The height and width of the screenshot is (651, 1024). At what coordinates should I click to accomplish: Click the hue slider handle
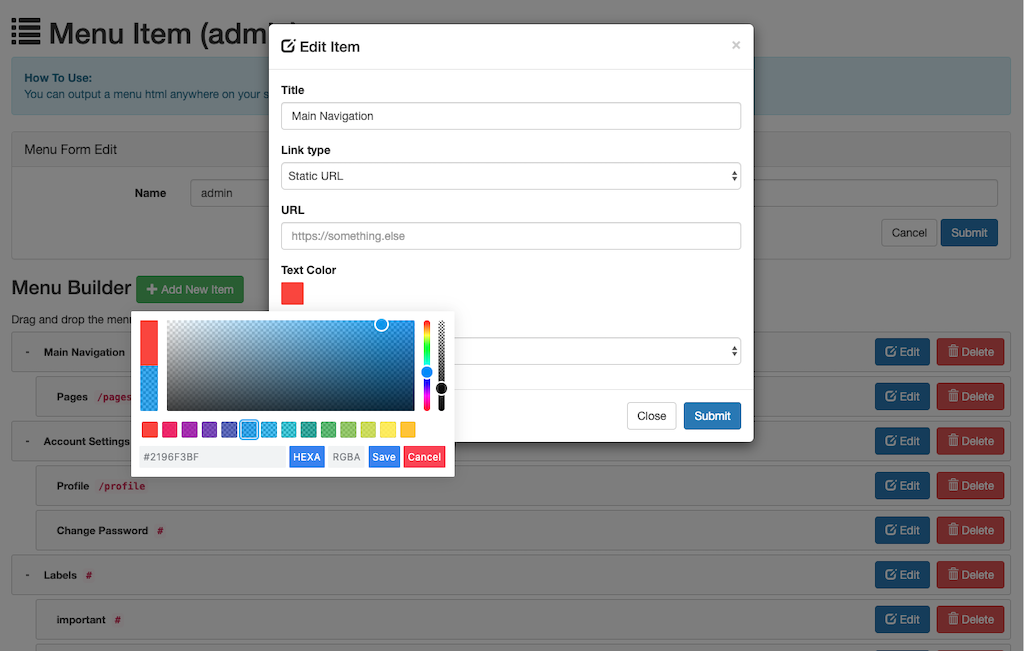pos(426,372)
